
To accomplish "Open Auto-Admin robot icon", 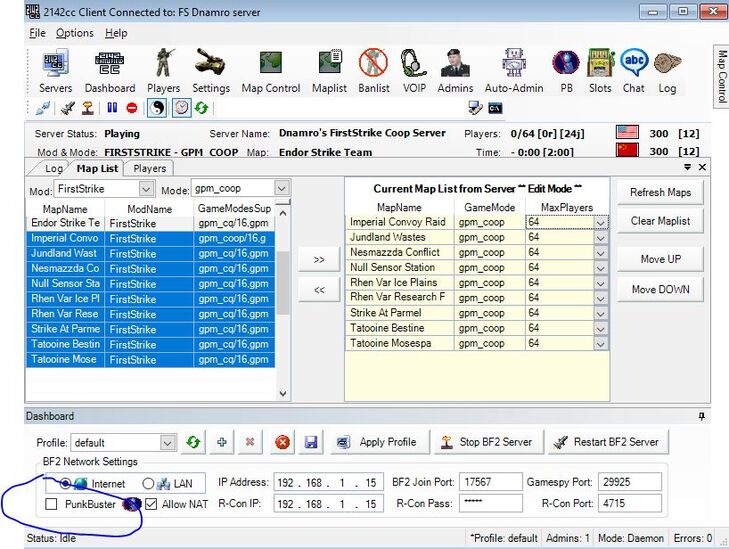I will 514,71.
